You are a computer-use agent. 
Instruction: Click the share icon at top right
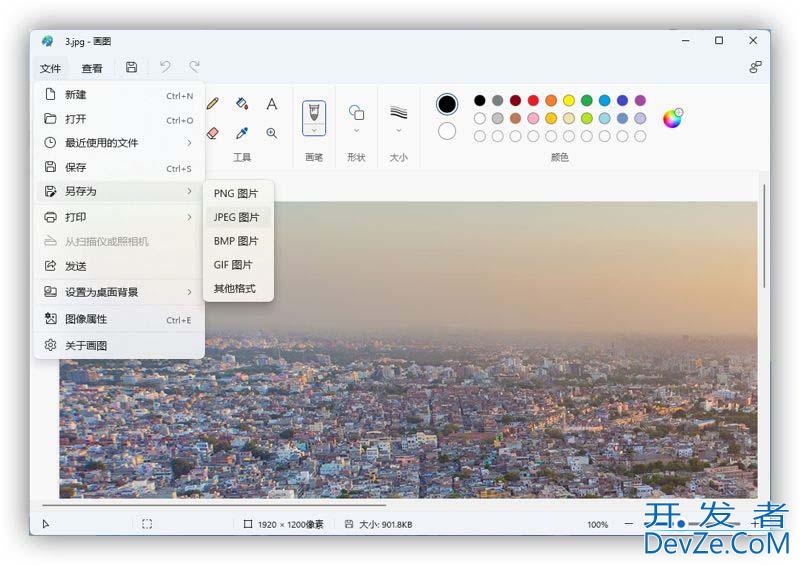pos(755,67)
